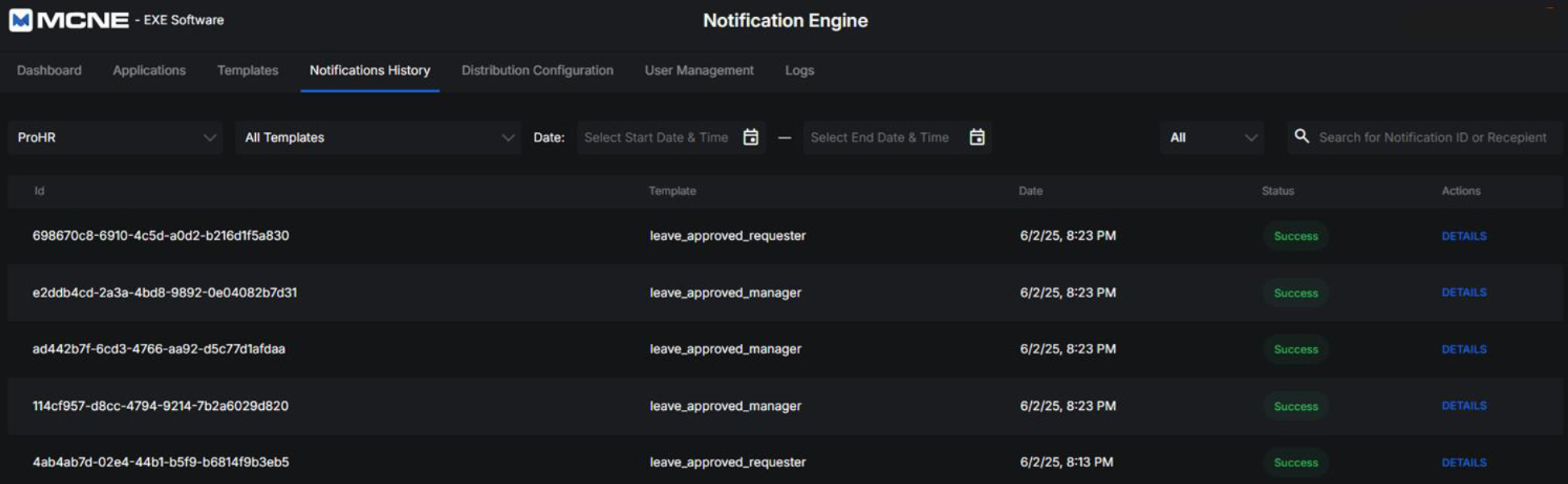
Task: Click the search magnifier icon
Action: tap(1302, 137)
